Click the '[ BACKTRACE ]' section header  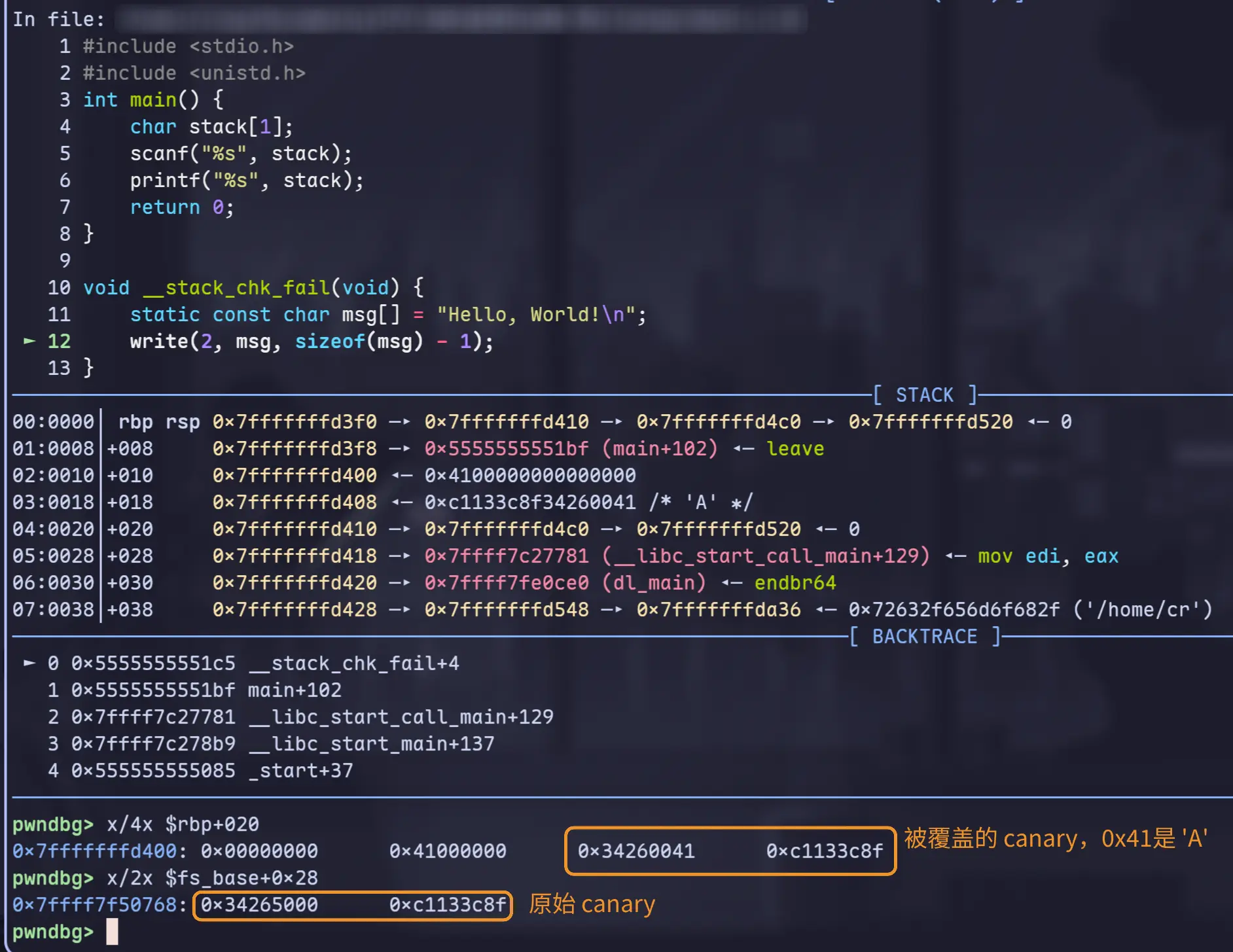tap(925, 637)
